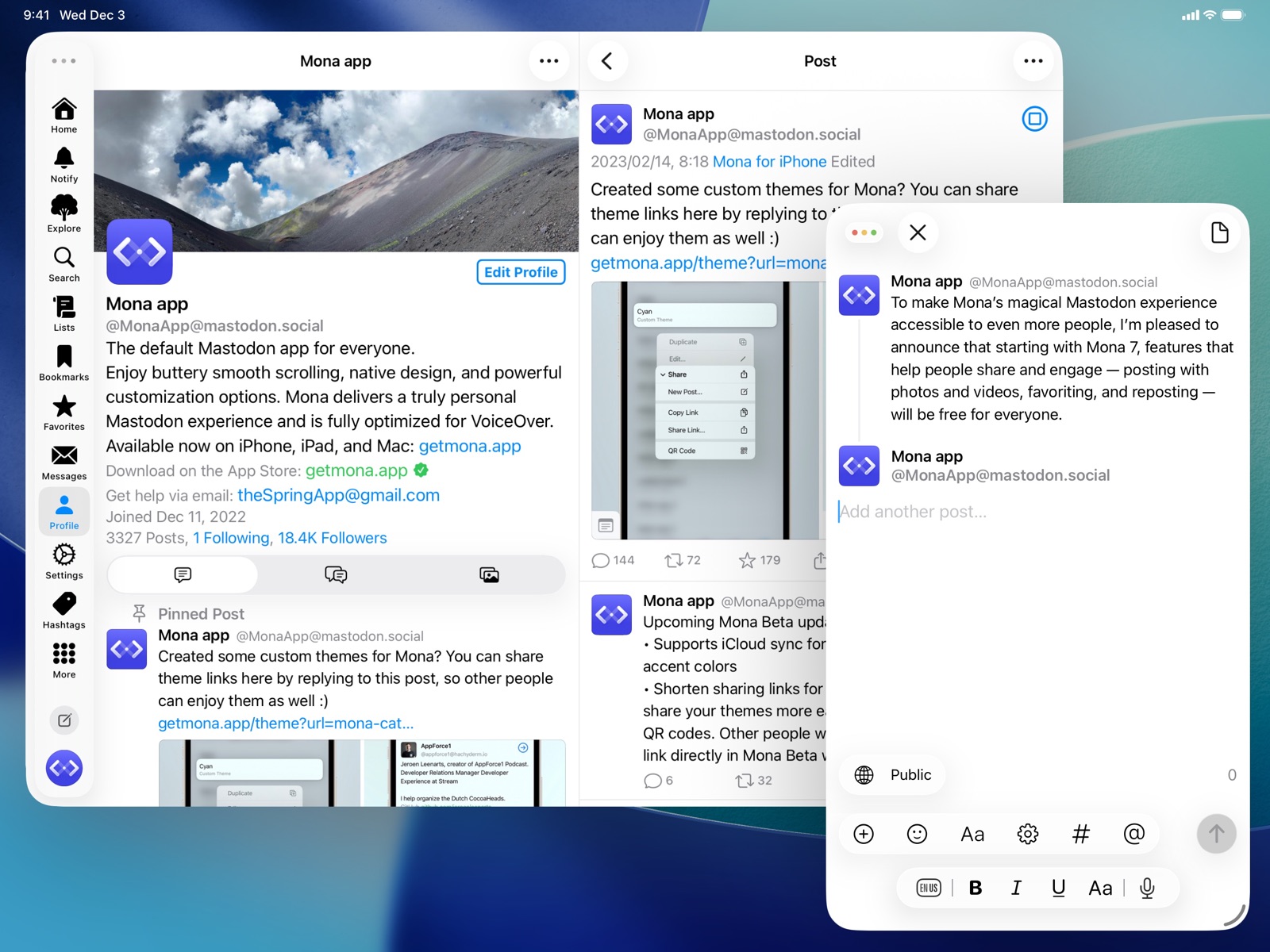The height and width of the screenshot is (952, 1270).
Task: Click the Edit Profile button
Action: tap(521, 272)
